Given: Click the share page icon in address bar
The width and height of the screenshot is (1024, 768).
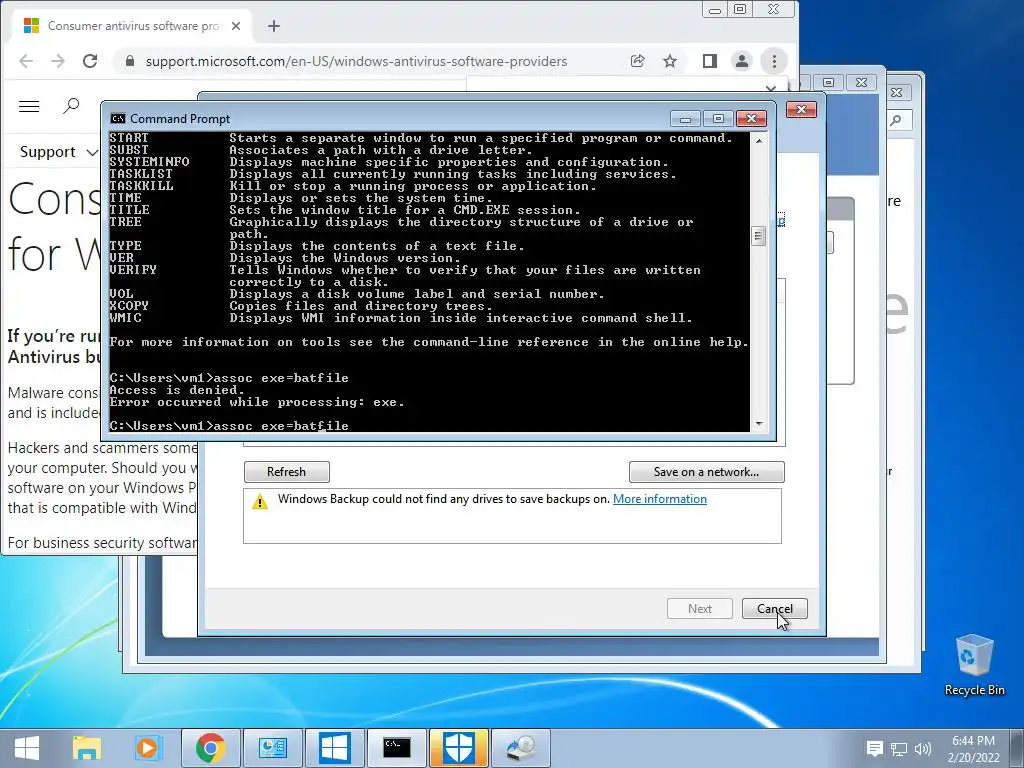Looking at the screenshot, I should [637, 61].
